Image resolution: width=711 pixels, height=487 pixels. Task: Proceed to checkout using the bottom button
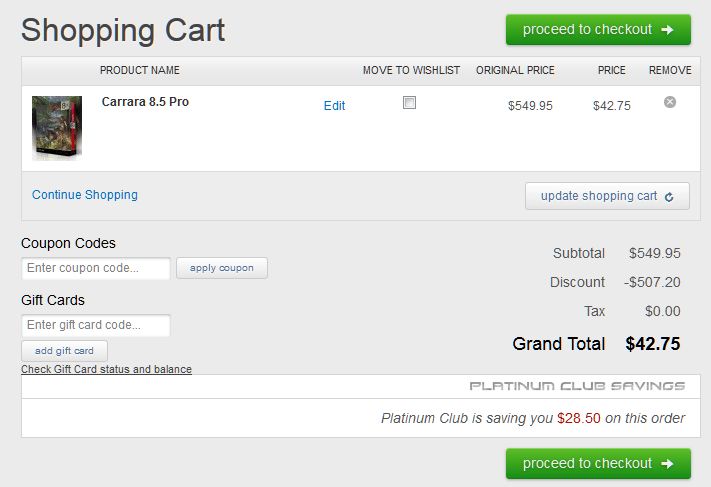click(598, 464)
